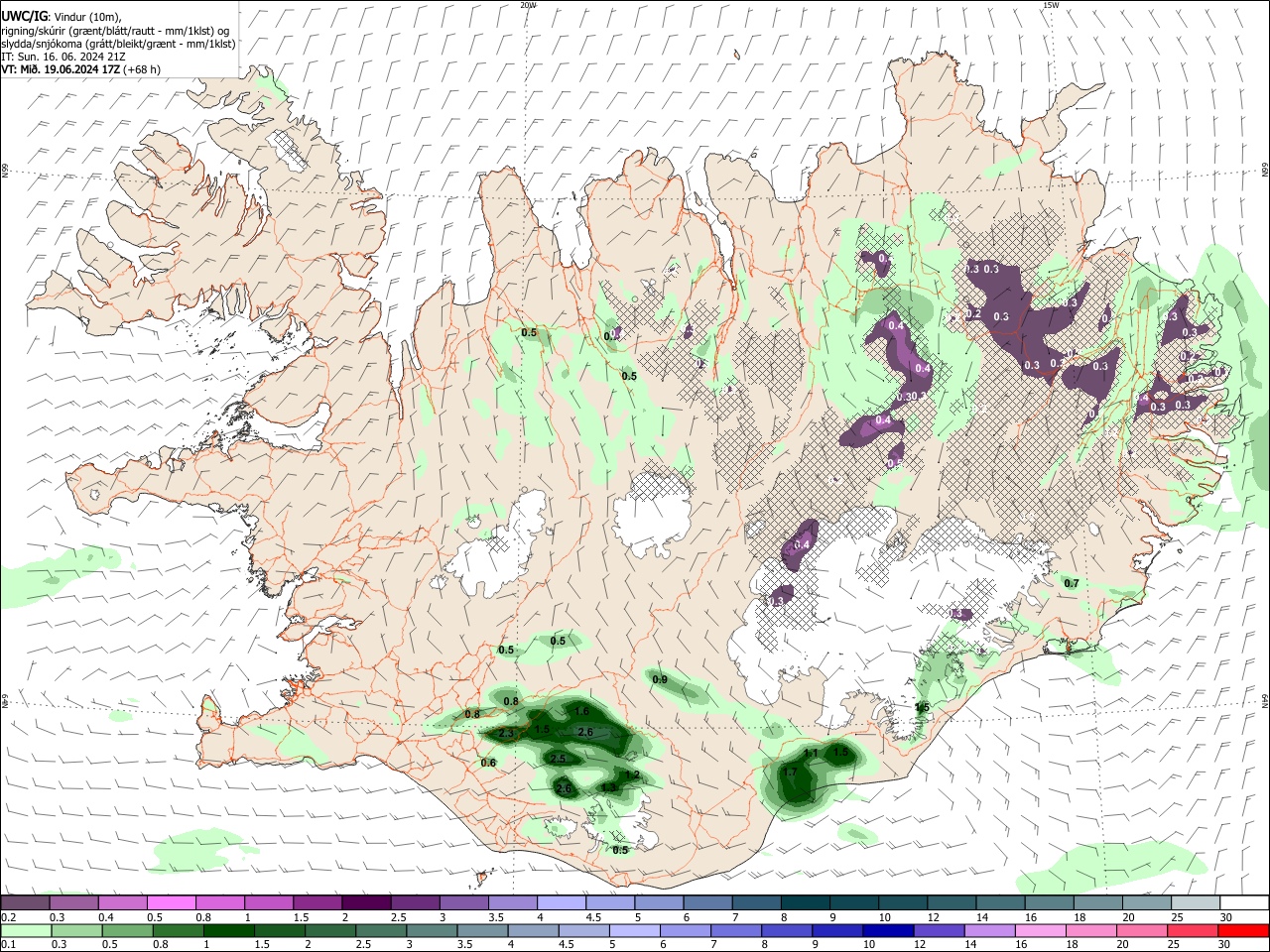The width and height of the screenshot is (1270, 952).
Task: Click the "IT: Sun. 16. 06. 2024 21Z" line
Action: click(x=63, y=57)
